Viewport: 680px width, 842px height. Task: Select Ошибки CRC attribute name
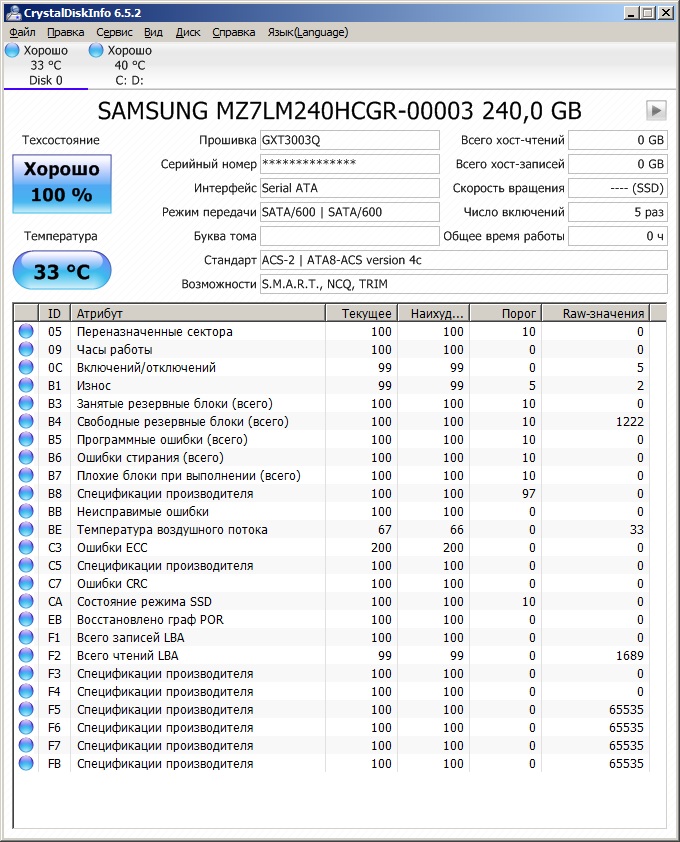pos(112,583)
